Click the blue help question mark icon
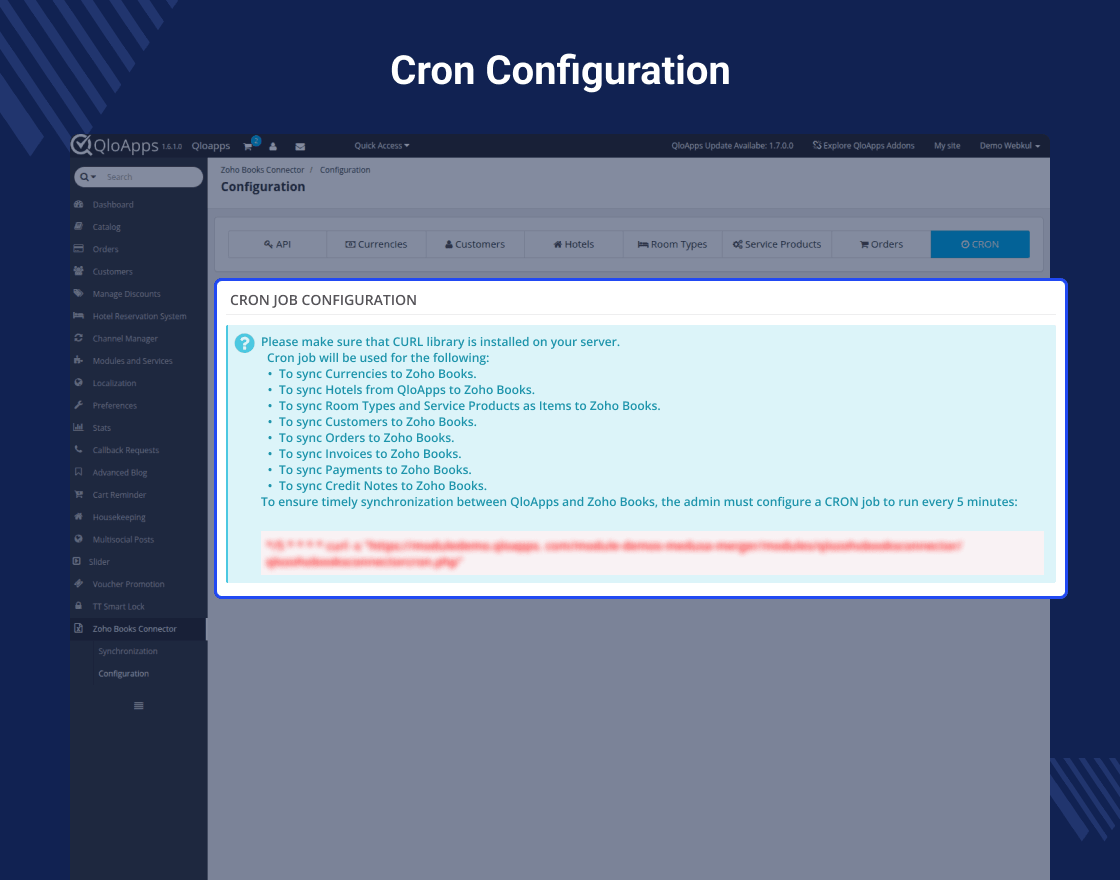Screen dimensions: 1120x880 244,343
